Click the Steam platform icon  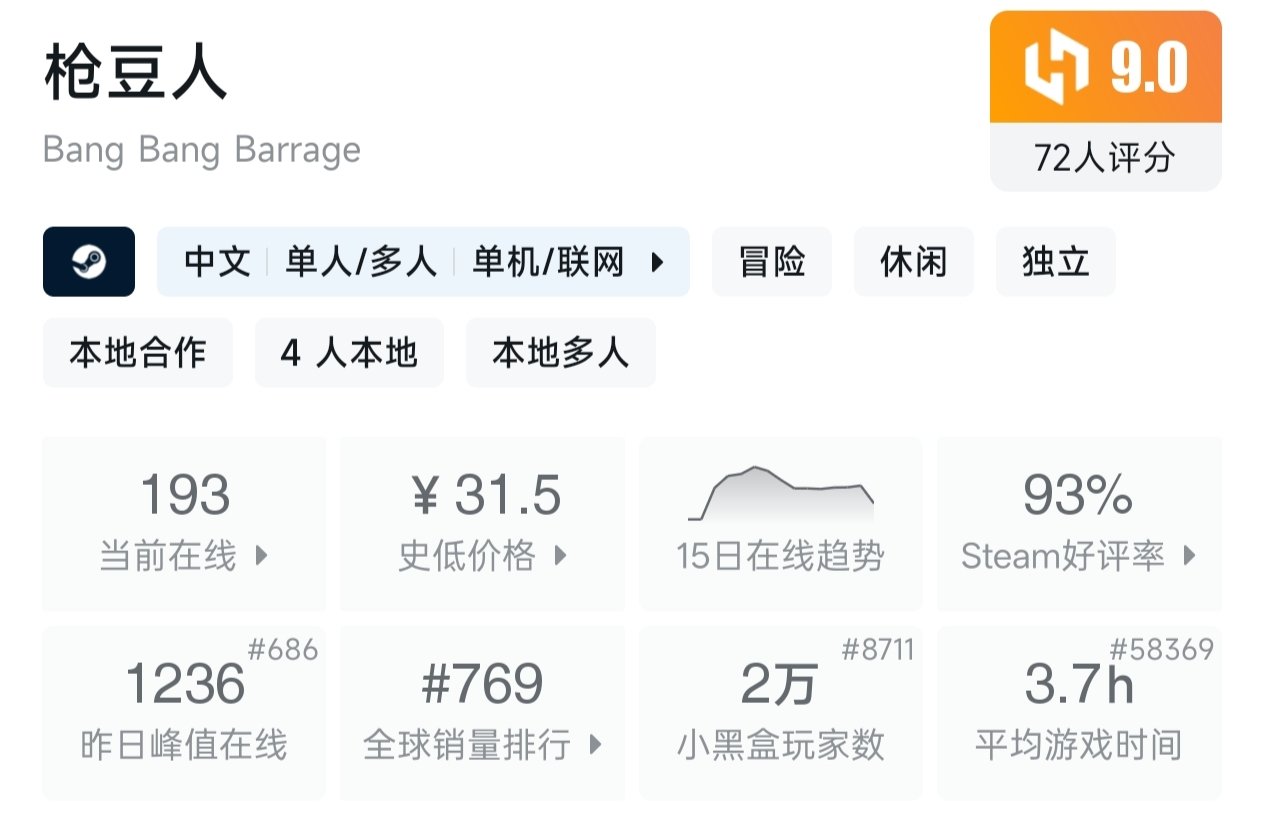click(x=88, y=262)
